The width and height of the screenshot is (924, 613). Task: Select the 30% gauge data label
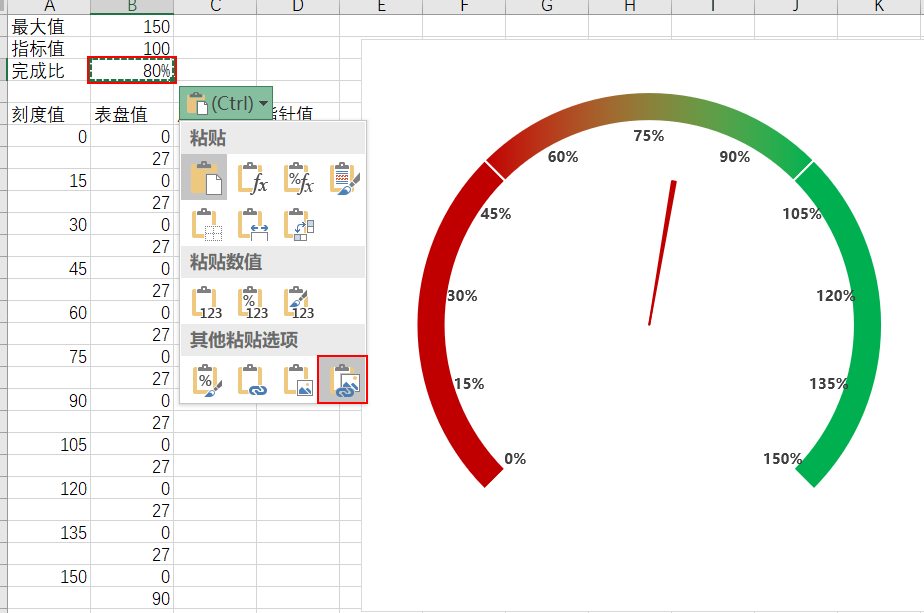(x=462, y=295)
